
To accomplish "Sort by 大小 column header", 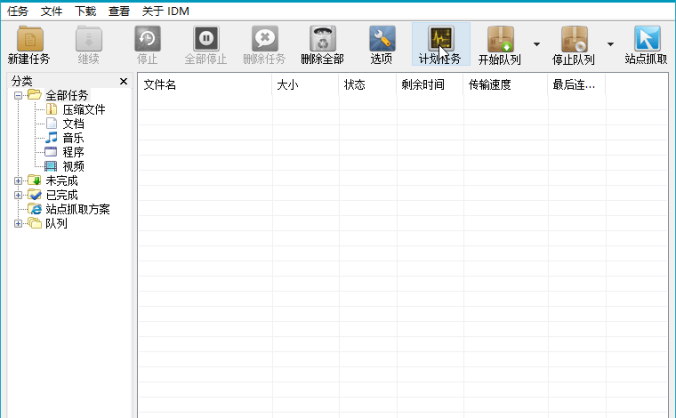I will click(305, 85).
